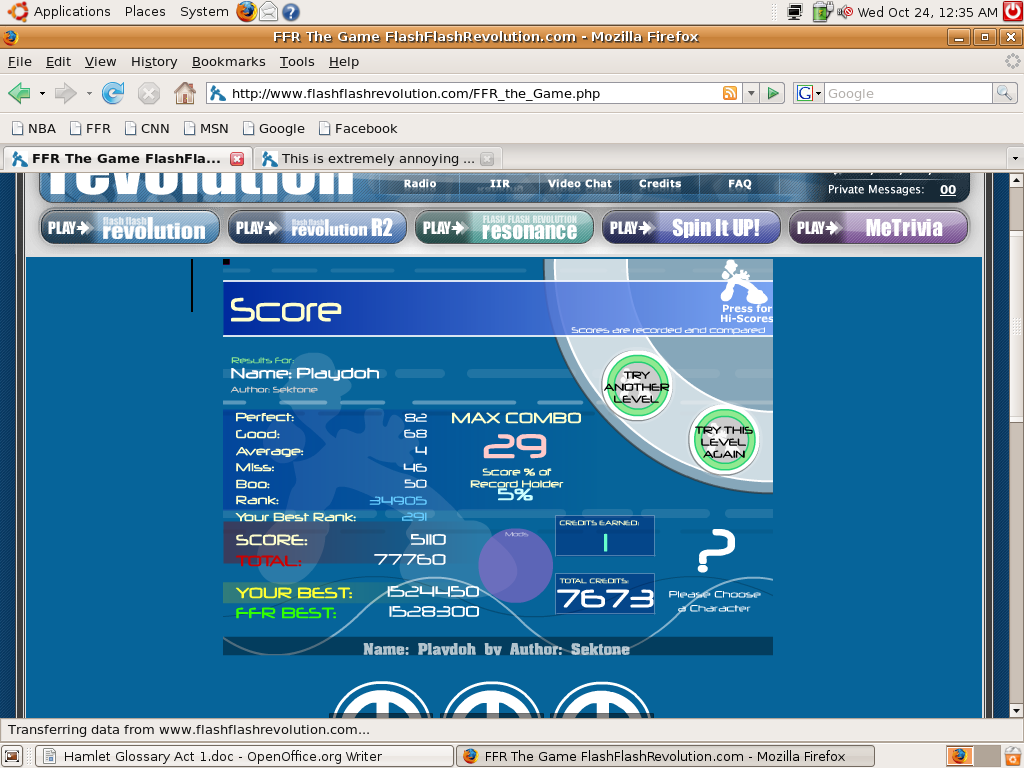
Task: Click the RSS feed icon in address bar
Action: [x=730, y=93]
